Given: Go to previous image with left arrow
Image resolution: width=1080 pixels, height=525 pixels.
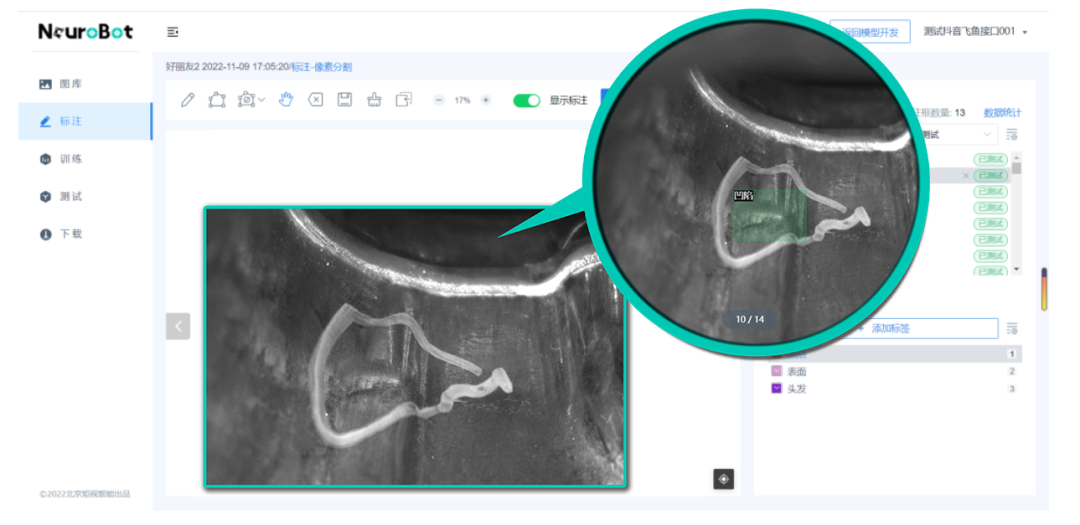Looking at the screenshot, I should (x=178, y=326).
